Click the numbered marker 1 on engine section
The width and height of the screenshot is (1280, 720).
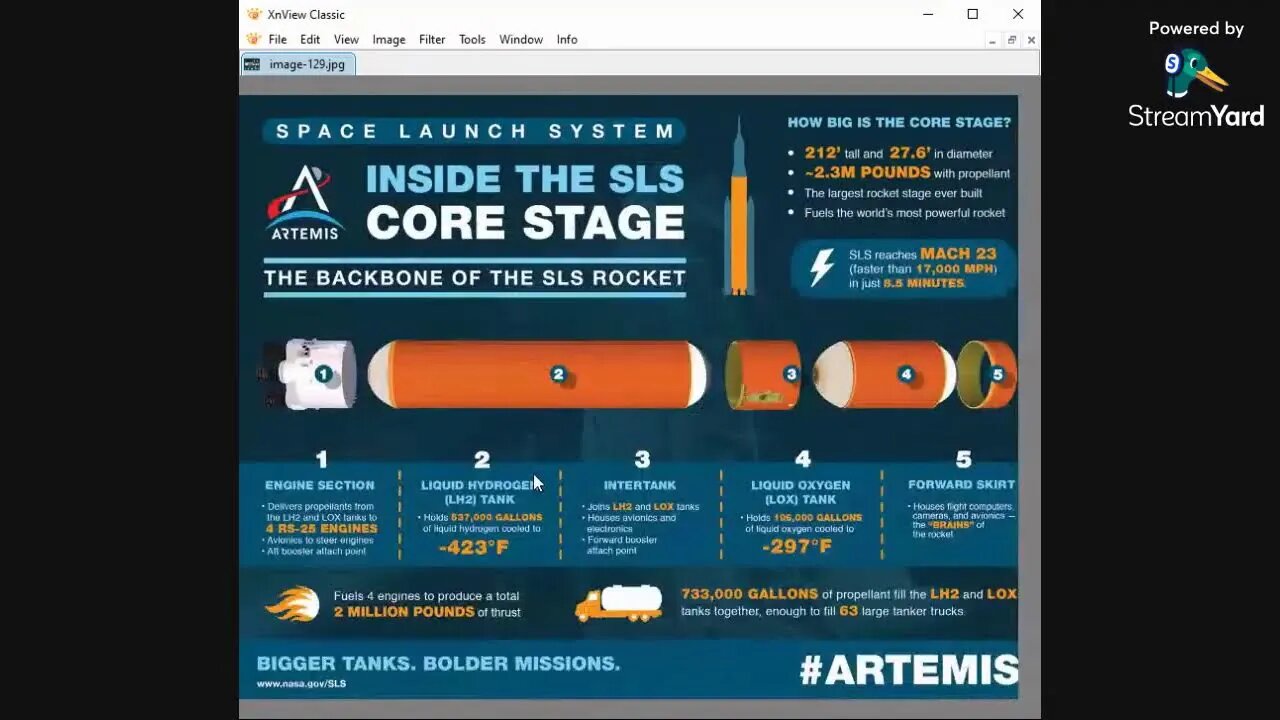323,374
